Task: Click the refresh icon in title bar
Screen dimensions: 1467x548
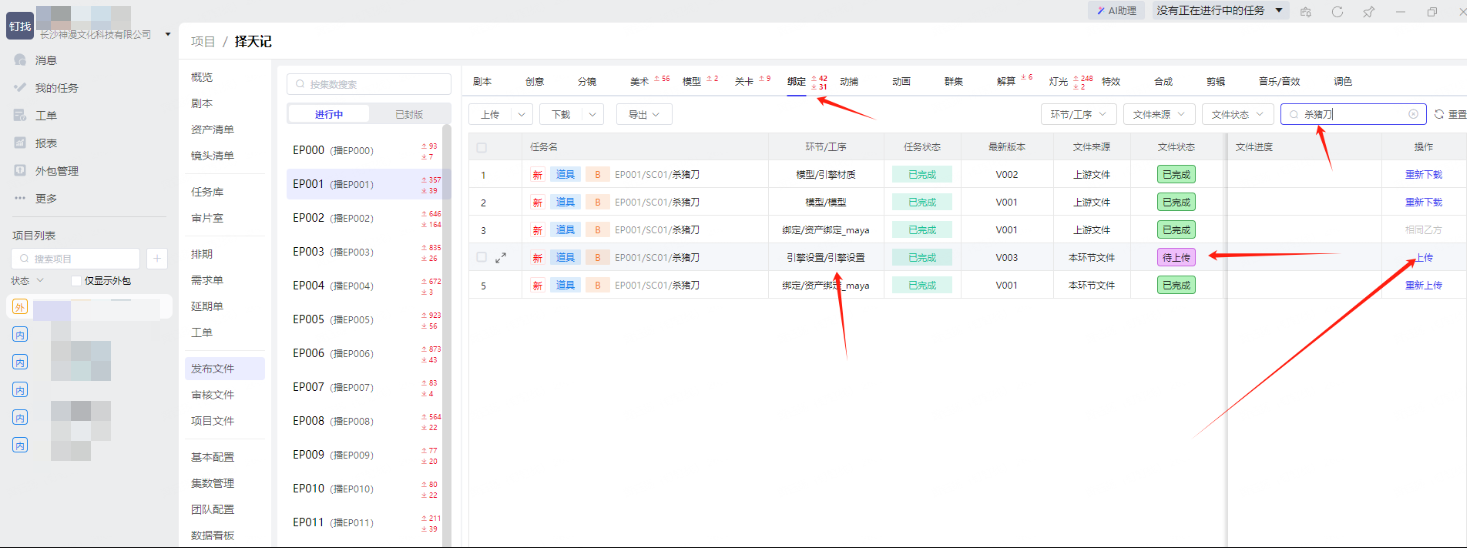Action: (x=1337, y=11)
